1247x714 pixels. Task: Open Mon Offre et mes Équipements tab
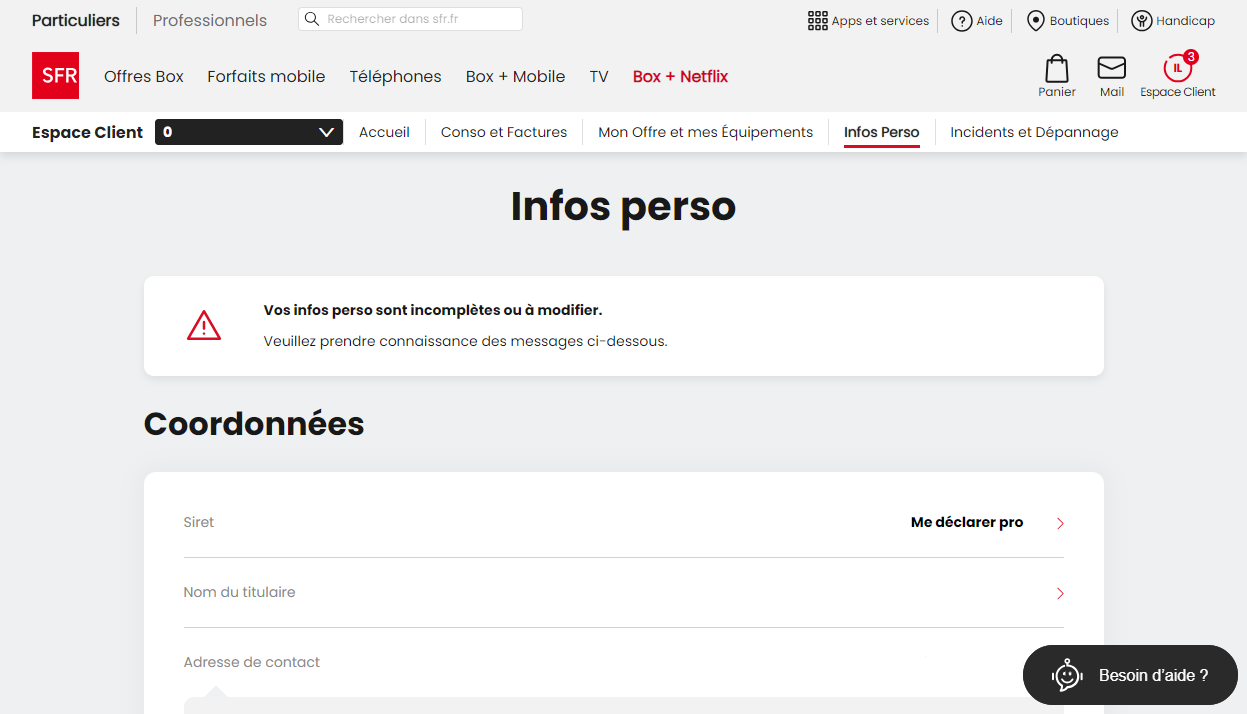[706, 132]
